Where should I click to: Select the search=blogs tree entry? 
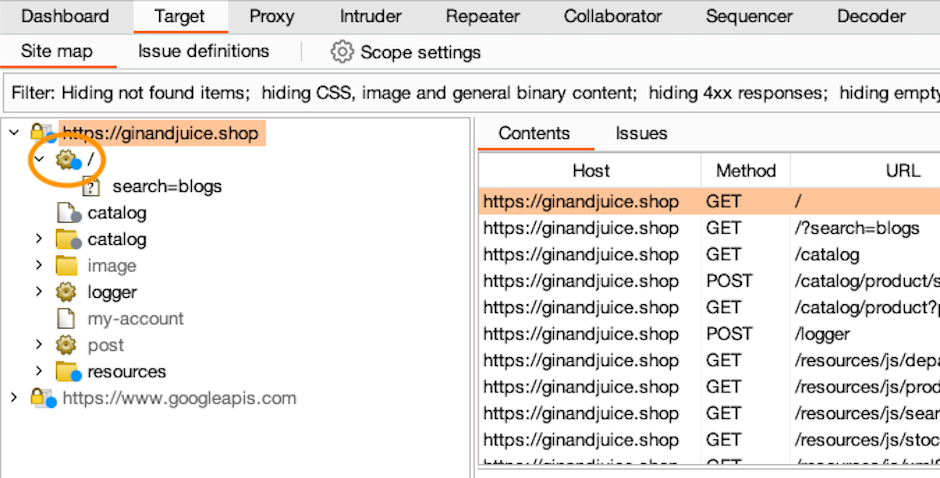click(167, 186)
